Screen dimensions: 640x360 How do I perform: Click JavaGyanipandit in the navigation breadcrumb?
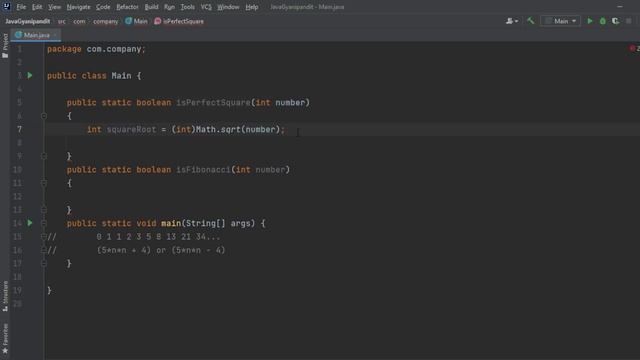[x=28, y=21]
